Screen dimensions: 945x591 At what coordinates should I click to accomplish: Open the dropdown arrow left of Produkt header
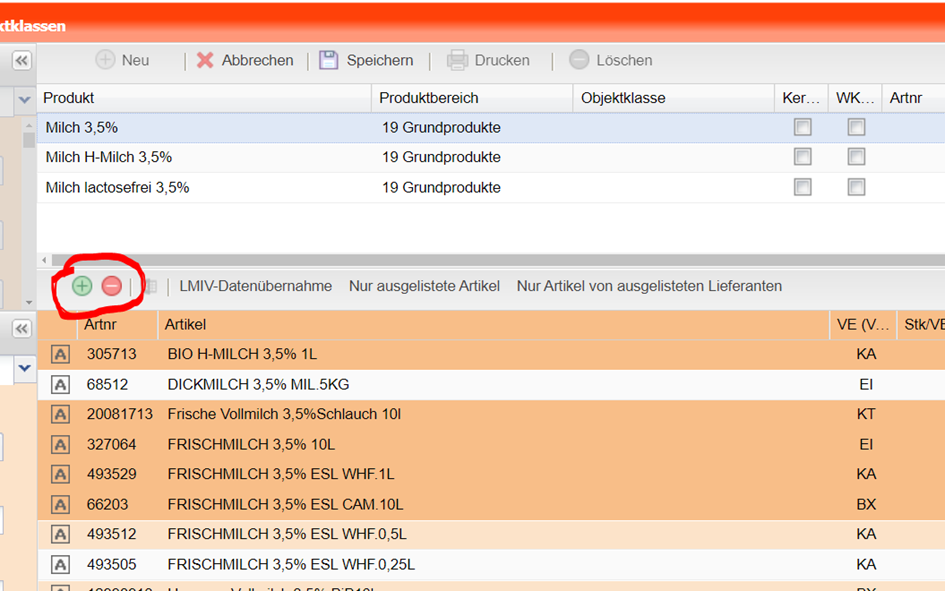[x=25, y=100]
